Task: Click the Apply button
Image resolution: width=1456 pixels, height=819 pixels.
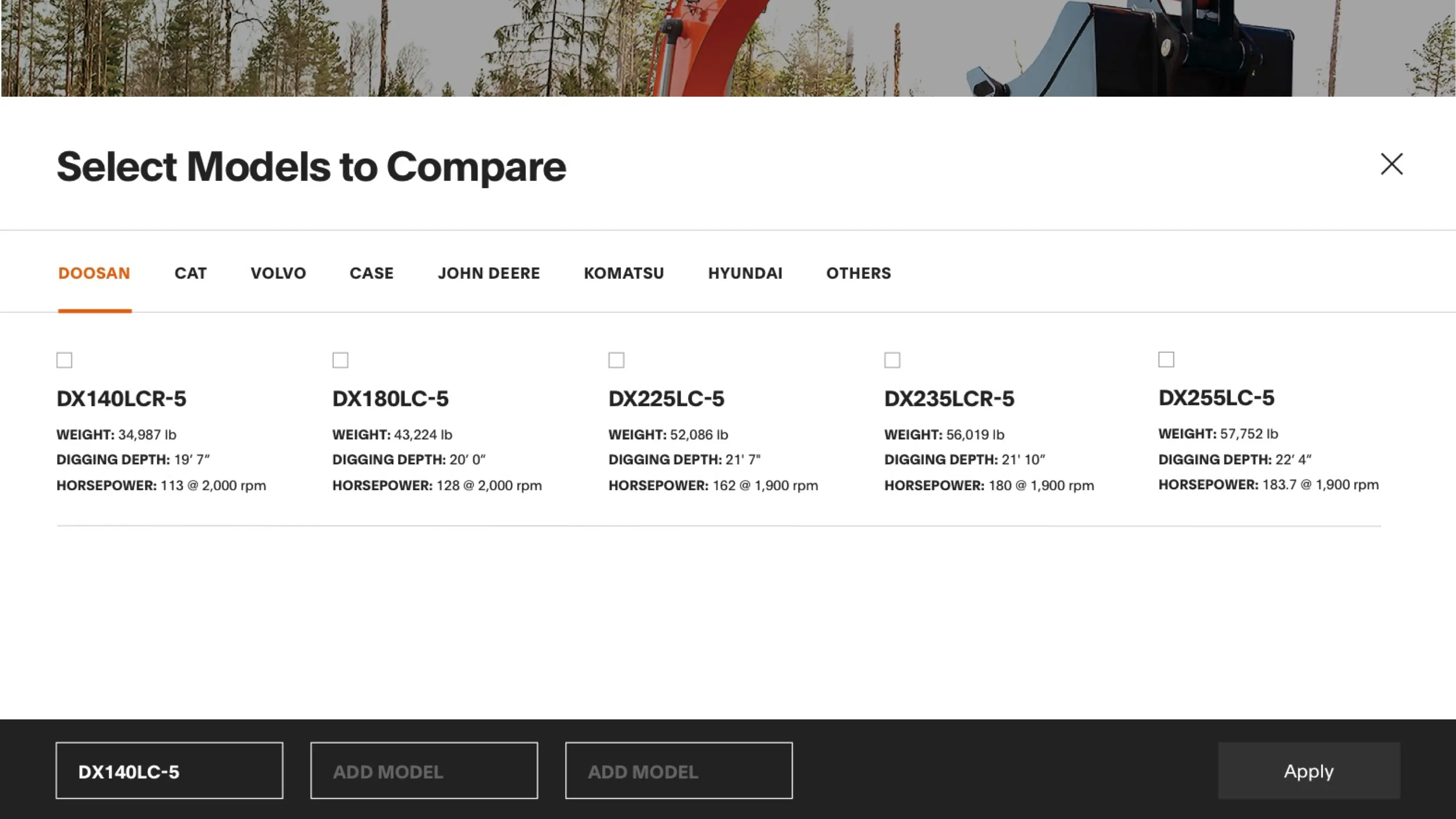Action: (x=1309, y=770)
